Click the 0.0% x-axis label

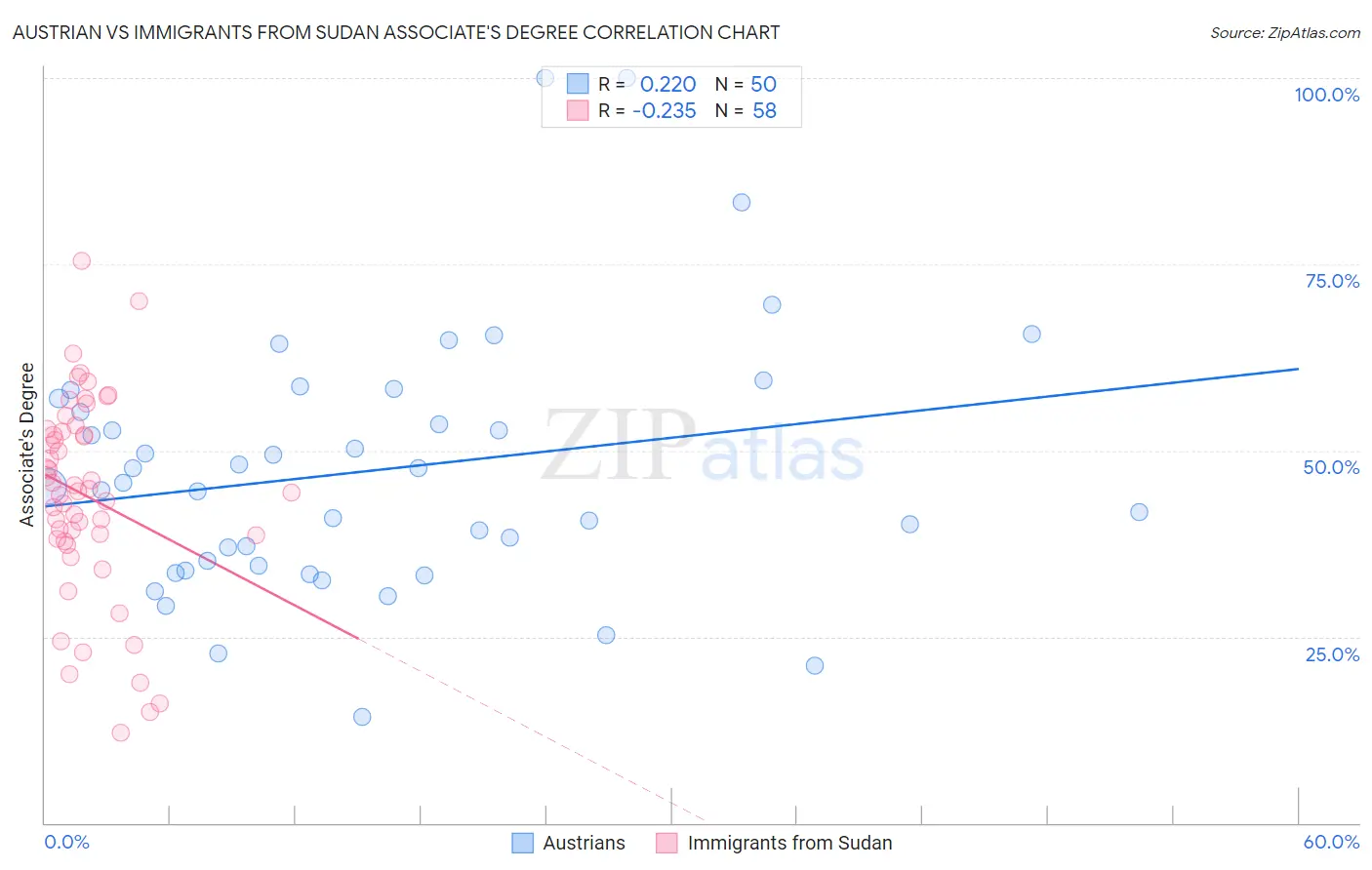point(66,842)
